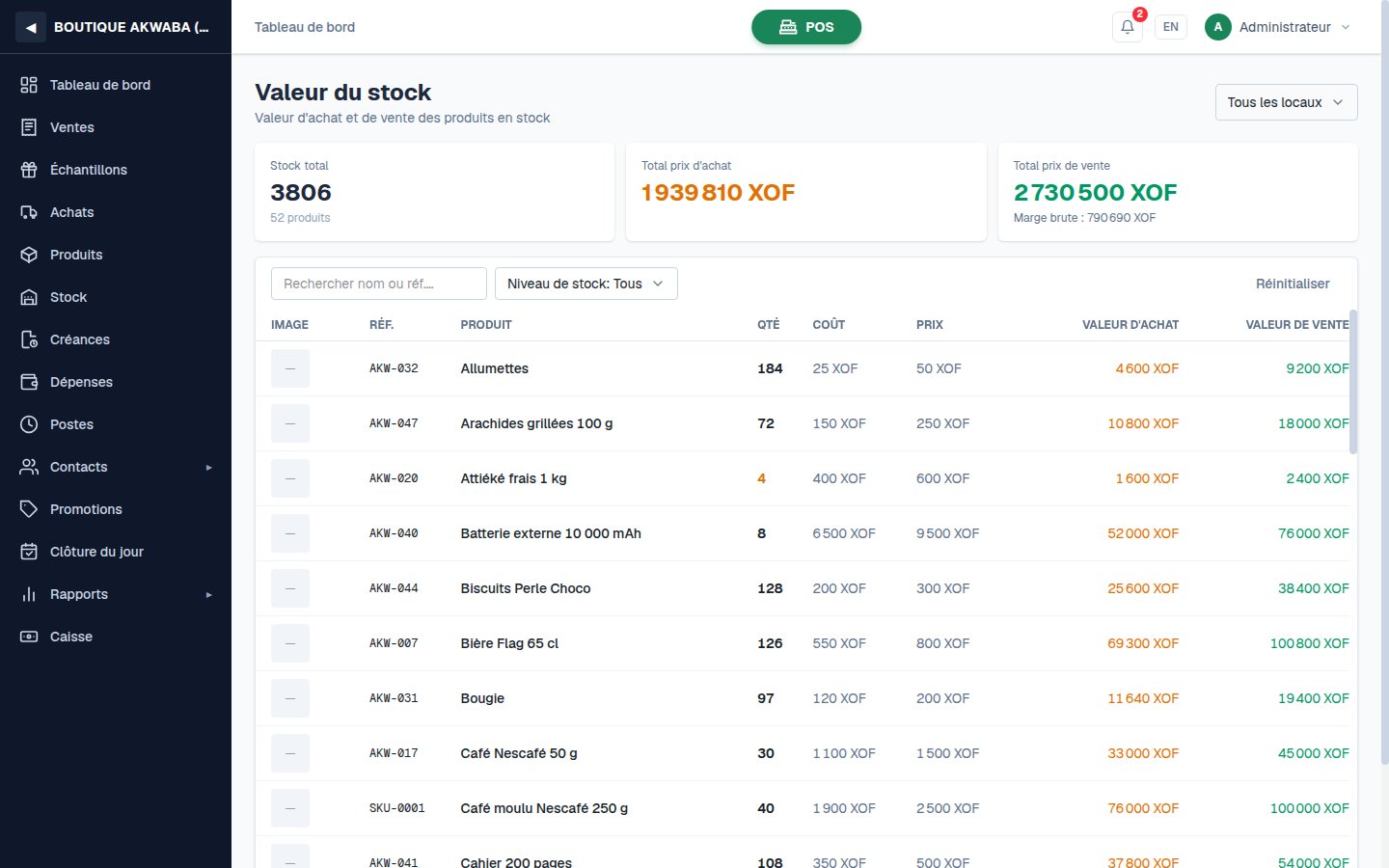Click the Créances document icon
The image size is (1389, 868).
click(x=29, y=339)
